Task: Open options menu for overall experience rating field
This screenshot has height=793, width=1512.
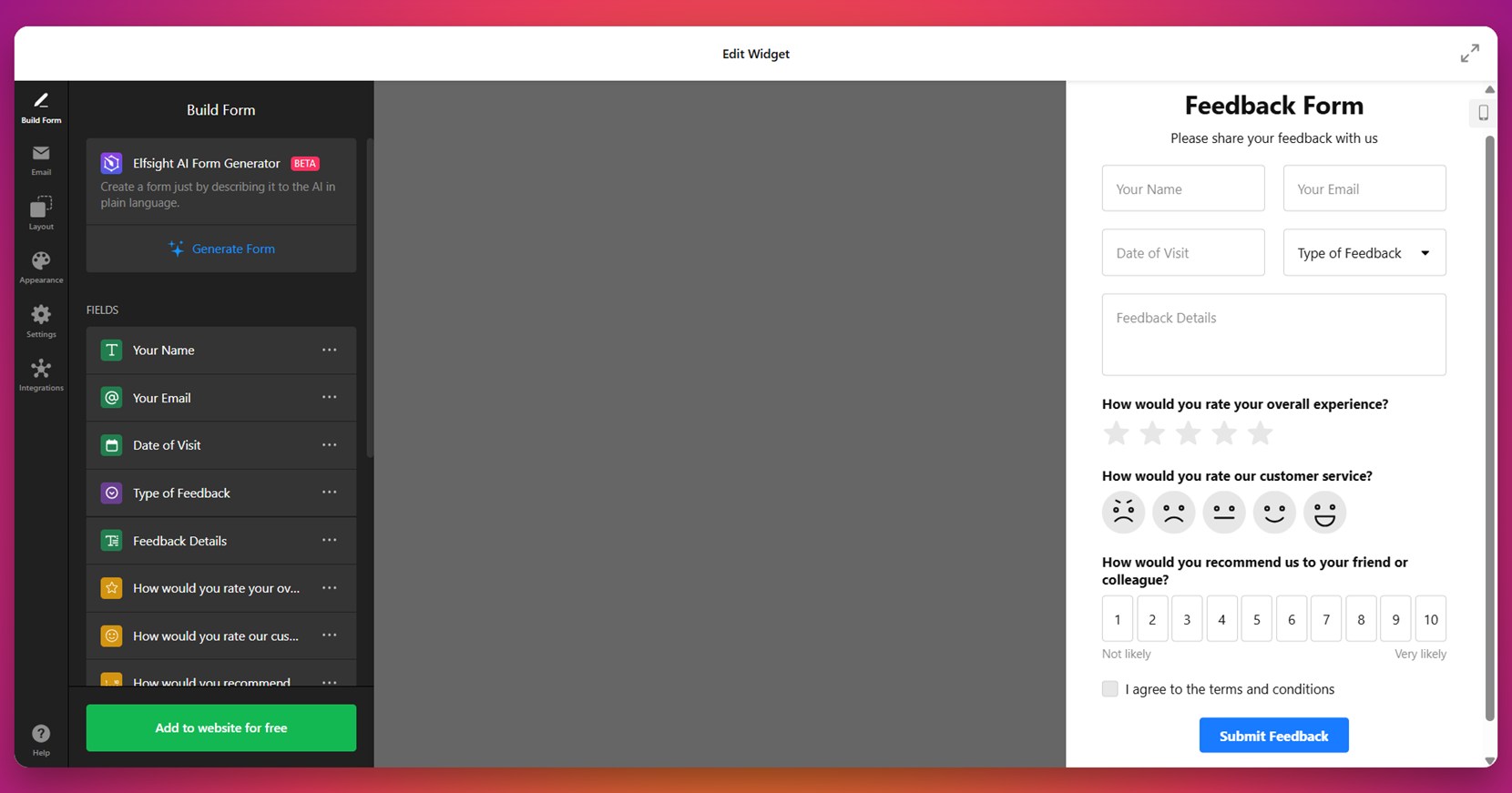Action: tap(330, 587)
